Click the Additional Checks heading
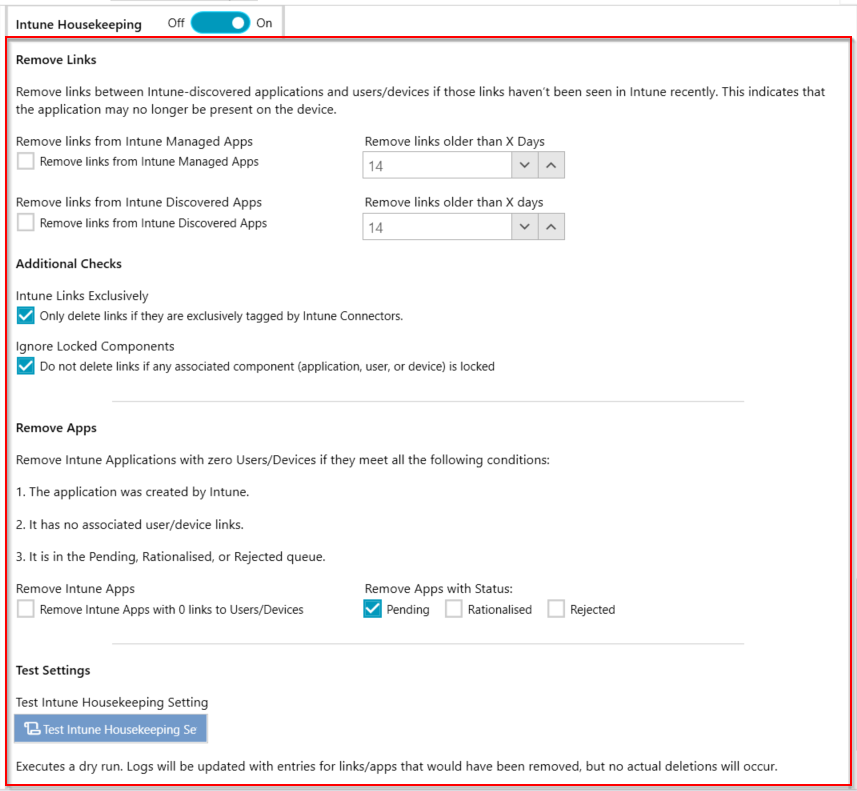Image resolution: width=857 pixels, height=791 pixels. (69, 263)
